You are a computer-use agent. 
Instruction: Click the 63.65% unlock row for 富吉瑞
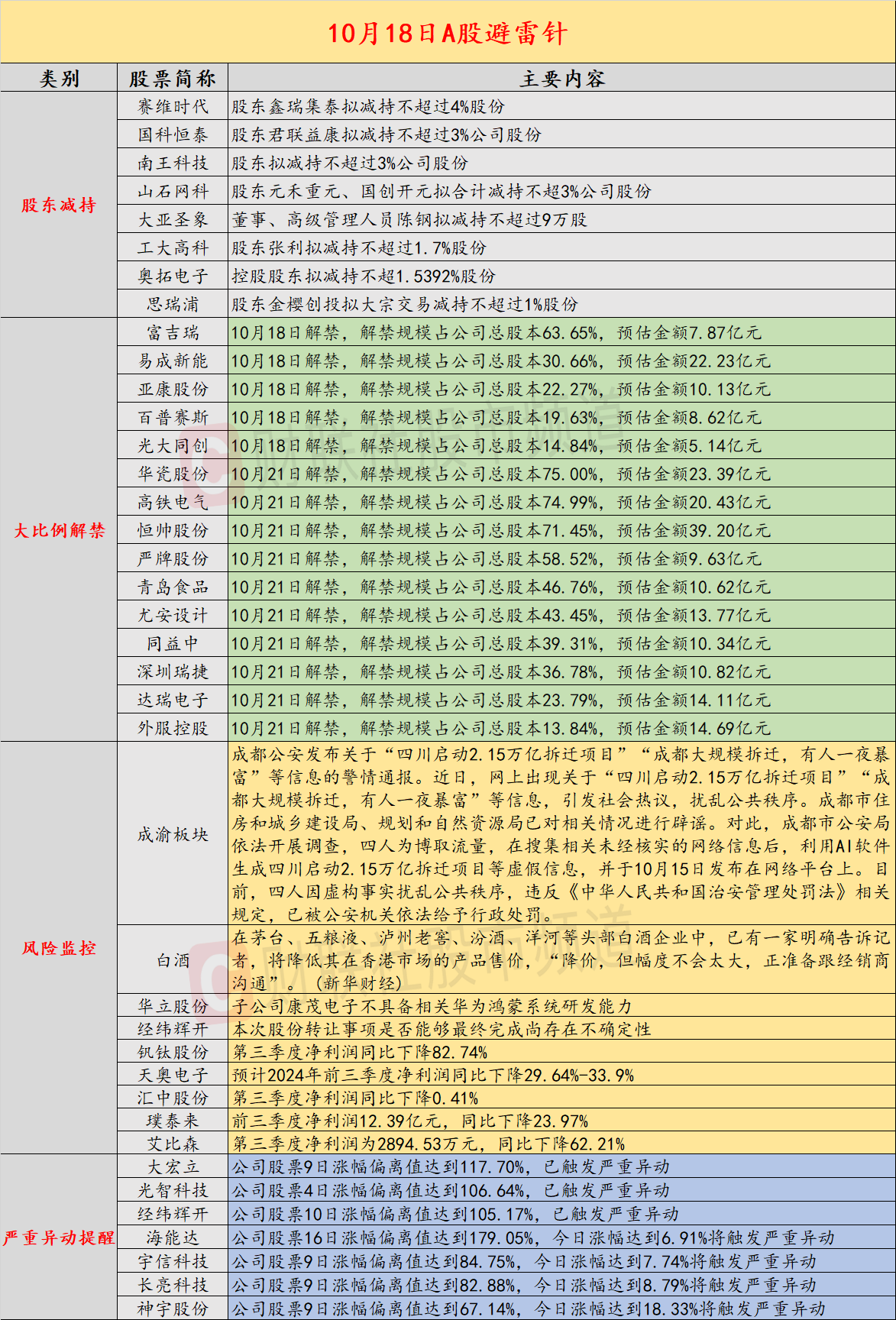(562, 333)
